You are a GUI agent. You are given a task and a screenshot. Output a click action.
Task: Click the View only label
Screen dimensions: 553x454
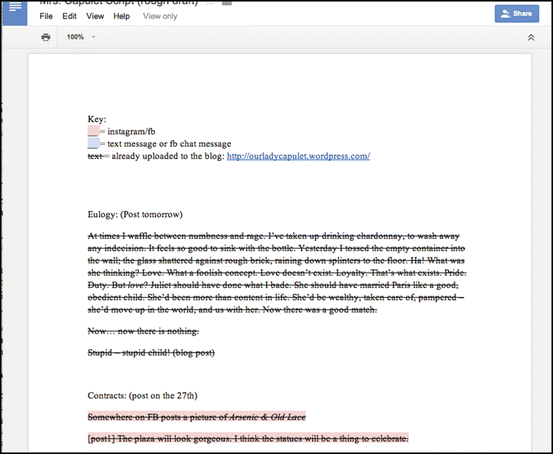click(160, 16)
